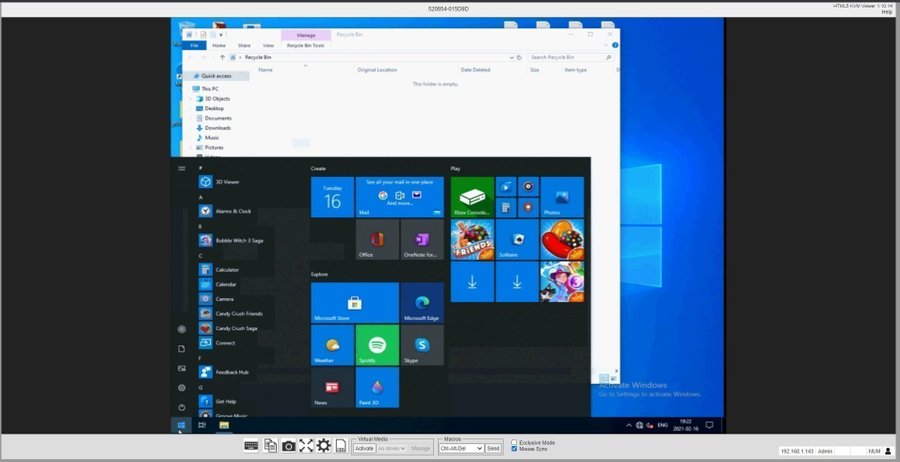Open the News tile

coord(332,387)
